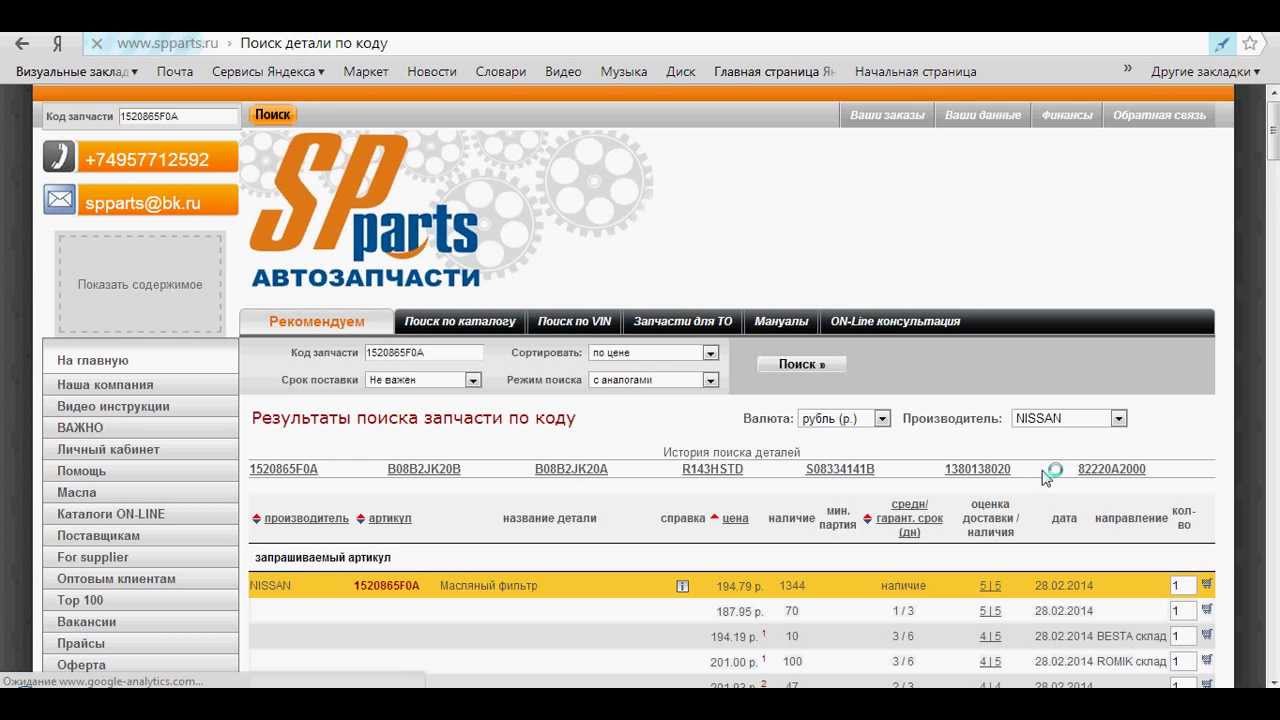The image size is (1280, 720).
Task: Open Обратная связь in the top menu
Action: pyautogui.click(x=1159, y=115)
